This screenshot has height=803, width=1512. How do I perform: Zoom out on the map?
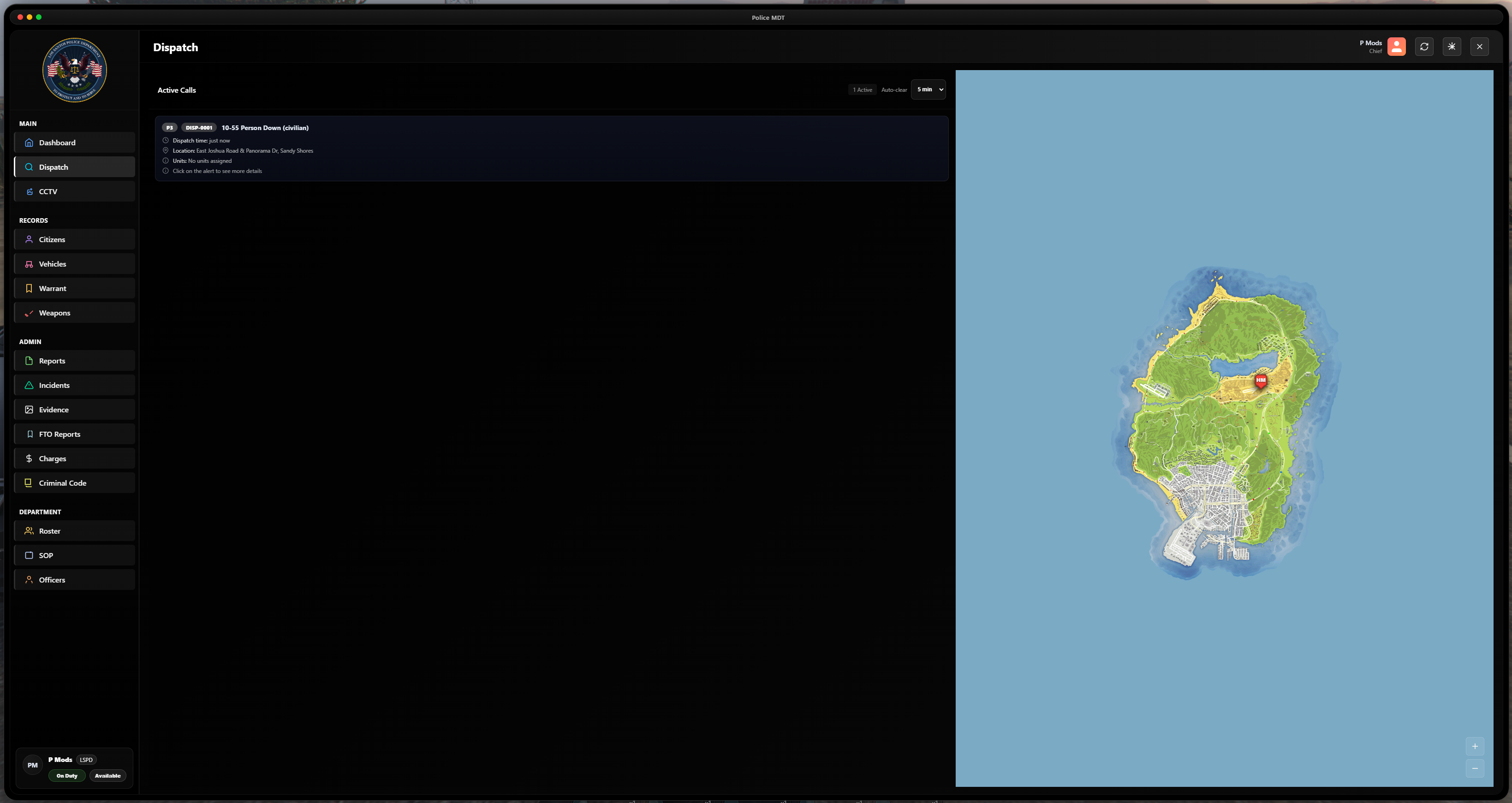(1475, 768)
